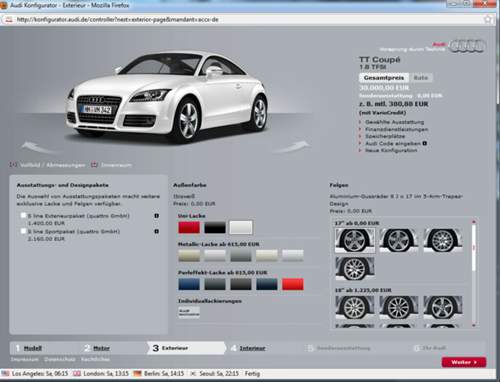Click the Vollbild / Abmessungen icon
This screenshot has height=382, width=500.
click(x=14, y=165)
